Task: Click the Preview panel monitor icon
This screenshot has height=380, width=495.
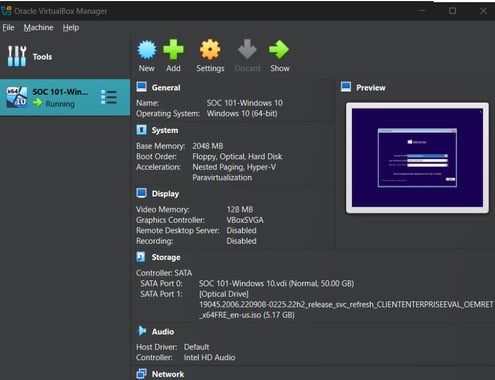Action: coord(346,87)
